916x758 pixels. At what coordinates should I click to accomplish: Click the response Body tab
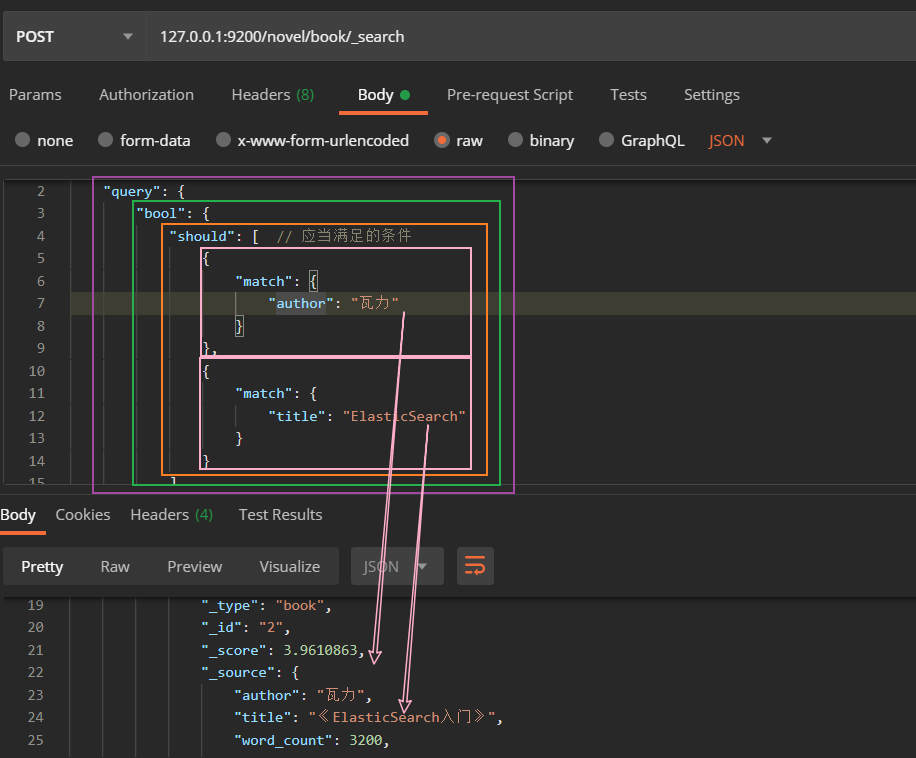18,514
